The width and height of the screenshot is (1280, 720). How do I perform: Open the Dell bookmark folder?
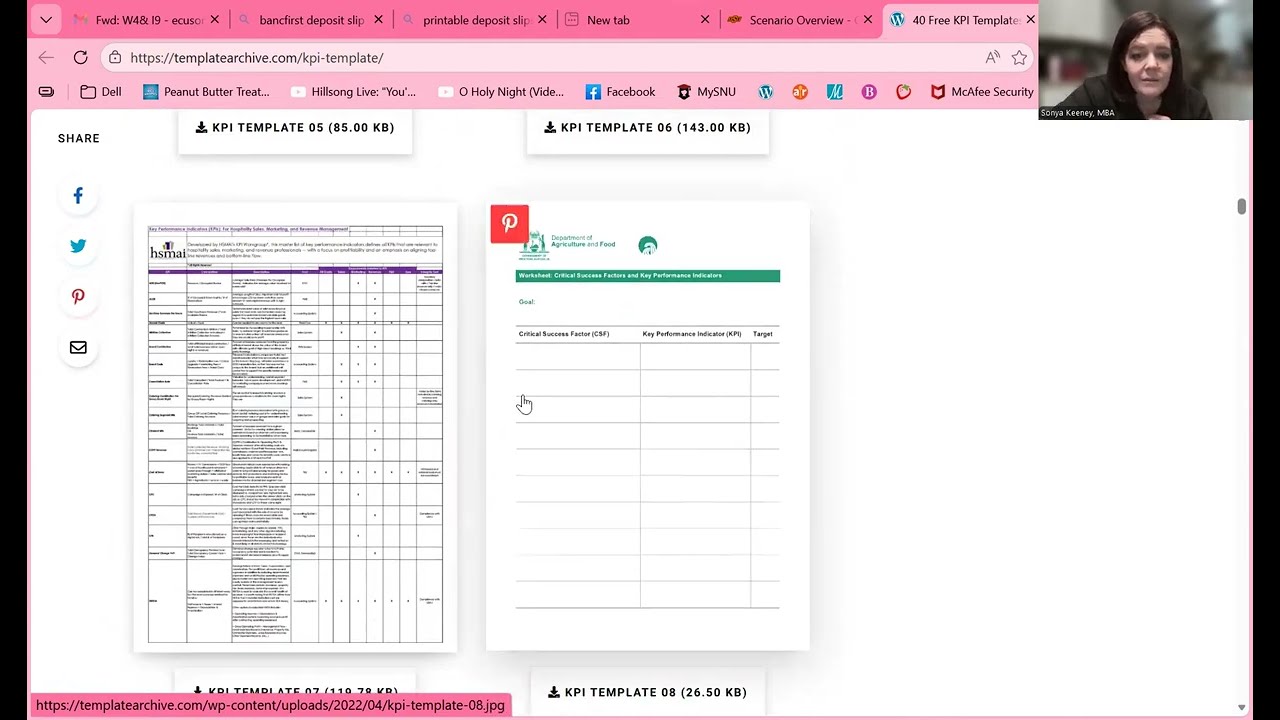(101, 92)
